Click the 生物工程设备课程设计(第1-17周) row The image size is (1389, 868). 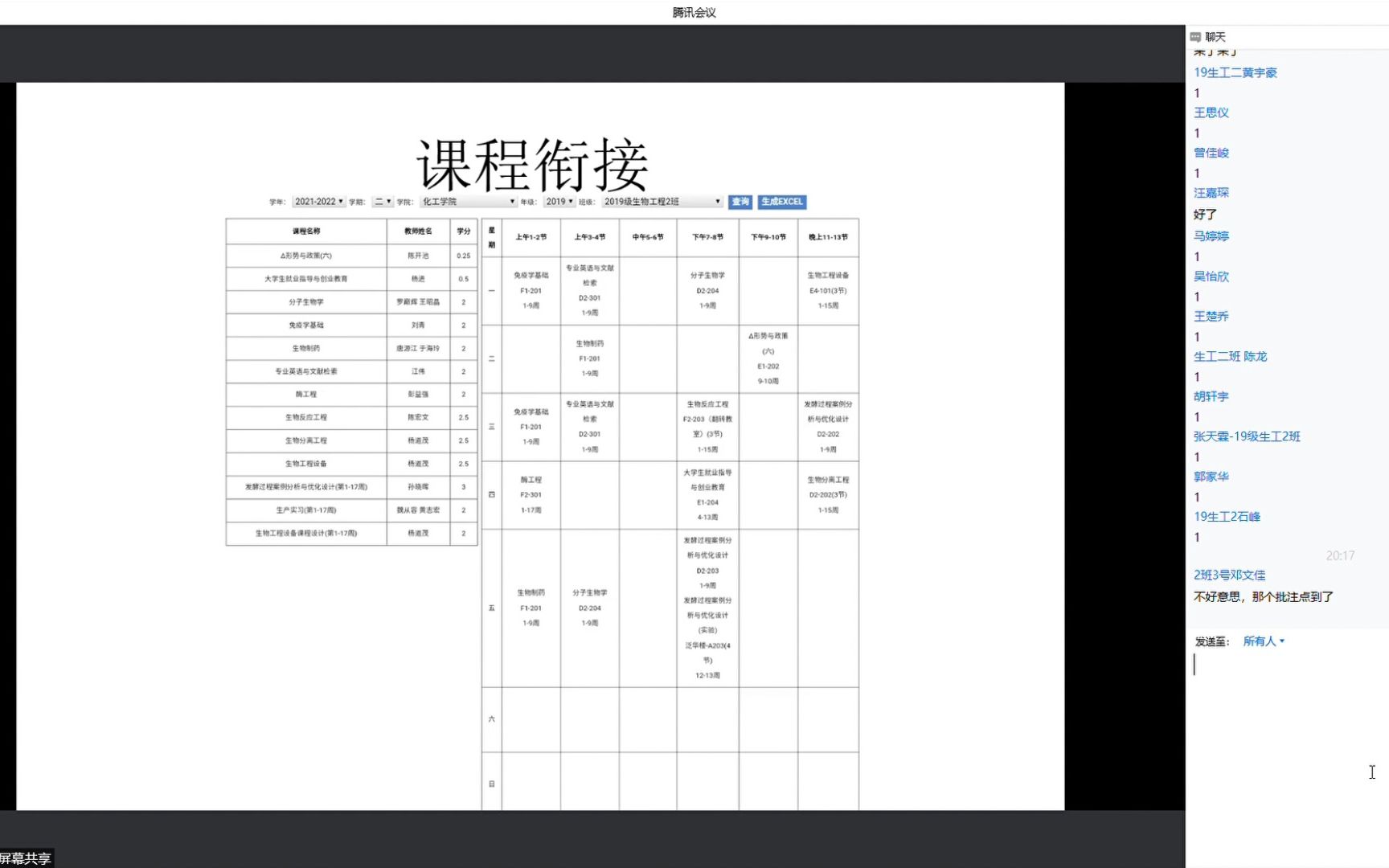tap(351, 534)
